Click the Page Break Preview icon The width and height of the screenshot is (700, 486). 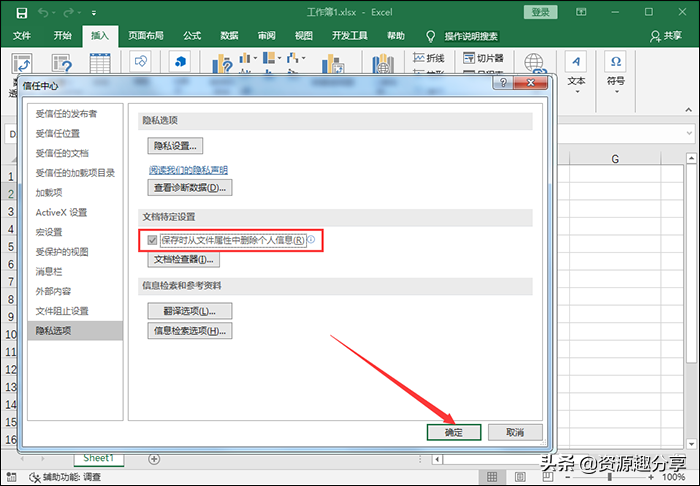[547, 477]
